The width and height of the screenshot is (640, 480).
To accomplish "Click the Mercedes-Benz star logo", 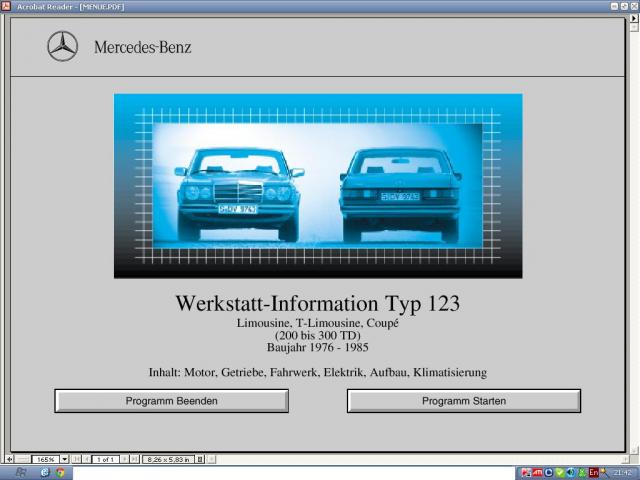I will click(x=62, y=46).
